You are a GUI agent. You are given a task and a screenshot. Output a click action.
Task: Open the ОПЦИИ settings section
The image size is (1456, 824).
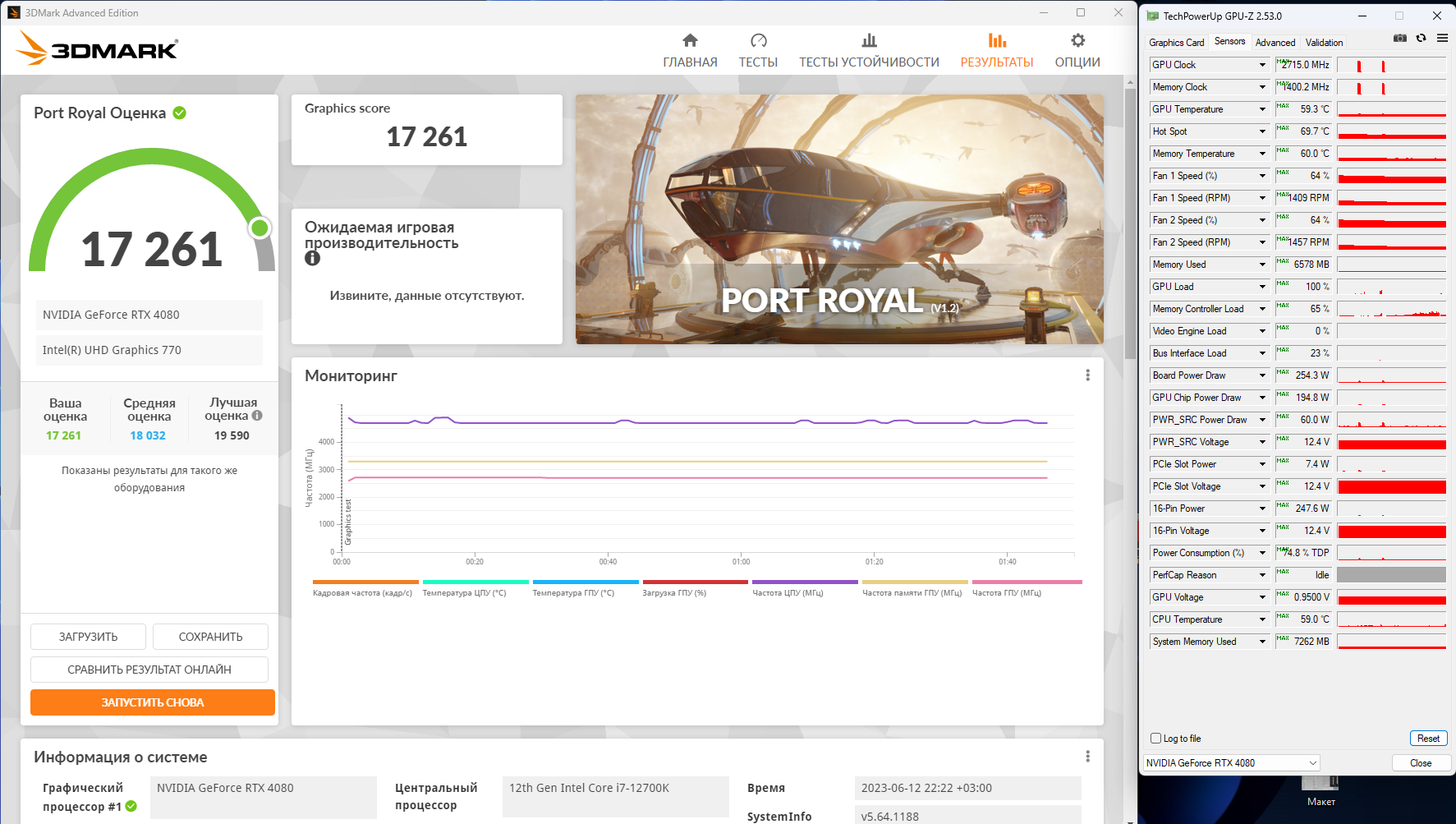click(1077, 51)
